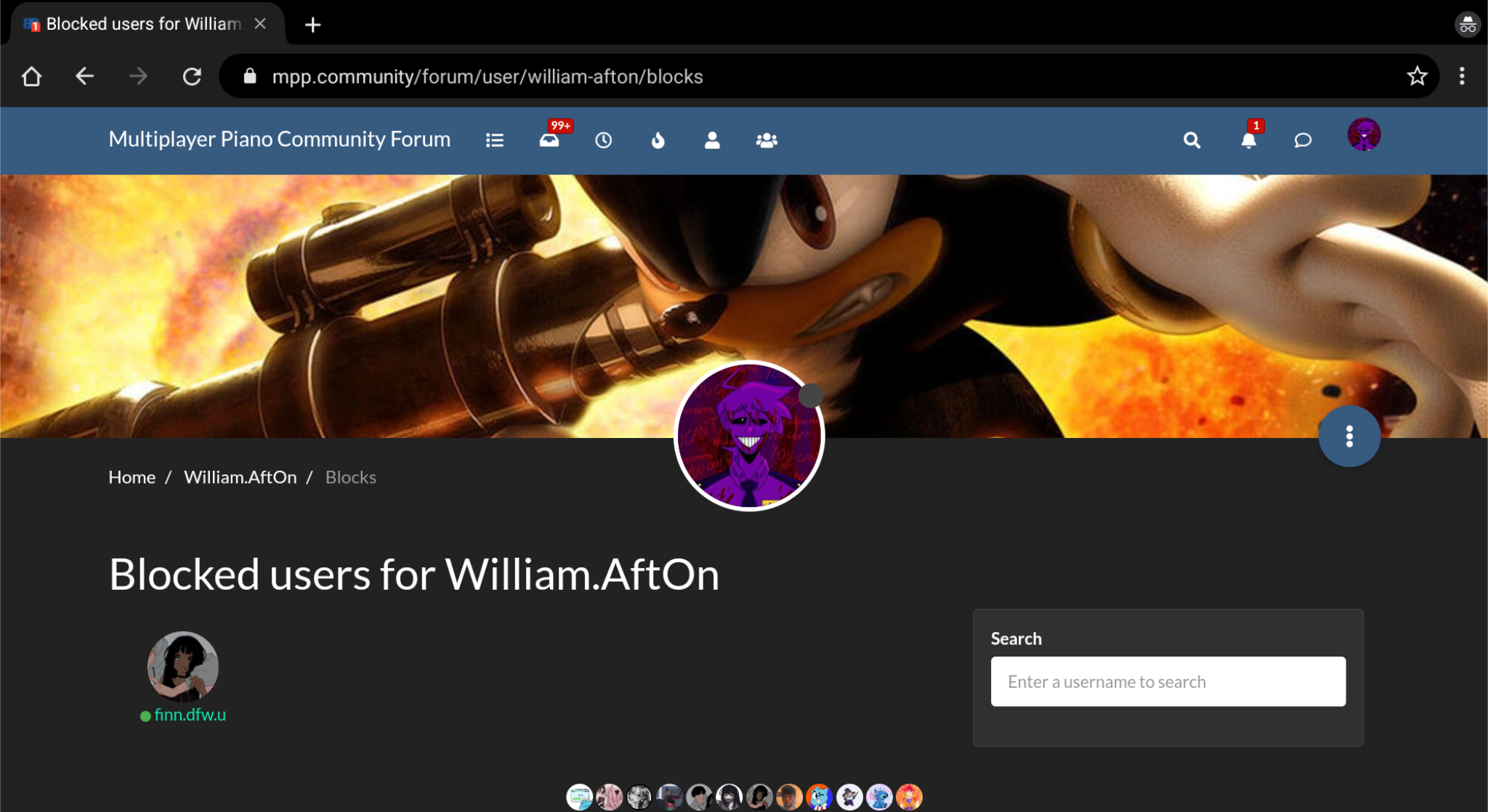1488x812 pixels.
Task: Open the Users page icon
Action: coord(712,140)
